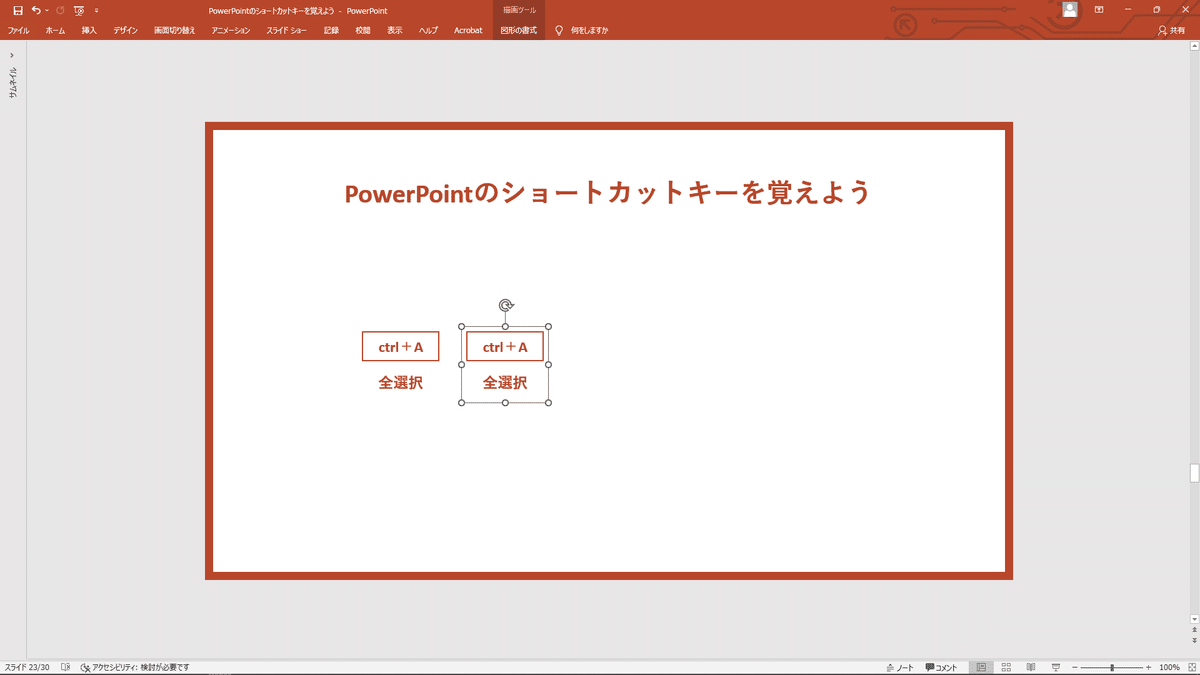Open the 校閲 ribbon tab

pos(363,30)
